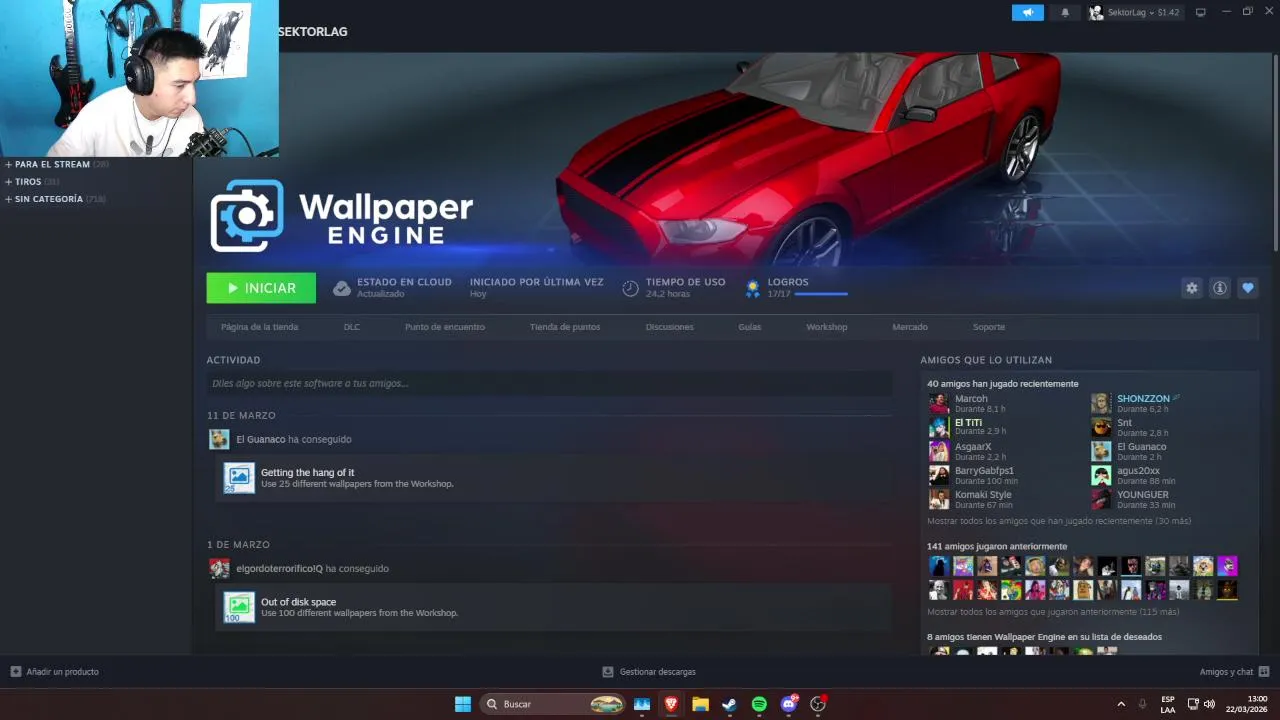Open the Workshop tab
This screenshot has height=720, width=1280.
[x=827, y=327]
